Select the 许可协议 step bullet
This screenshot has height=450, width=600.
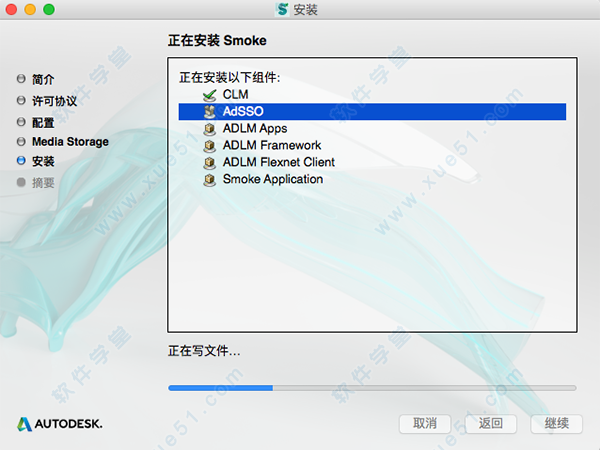(x=21, y=100)
